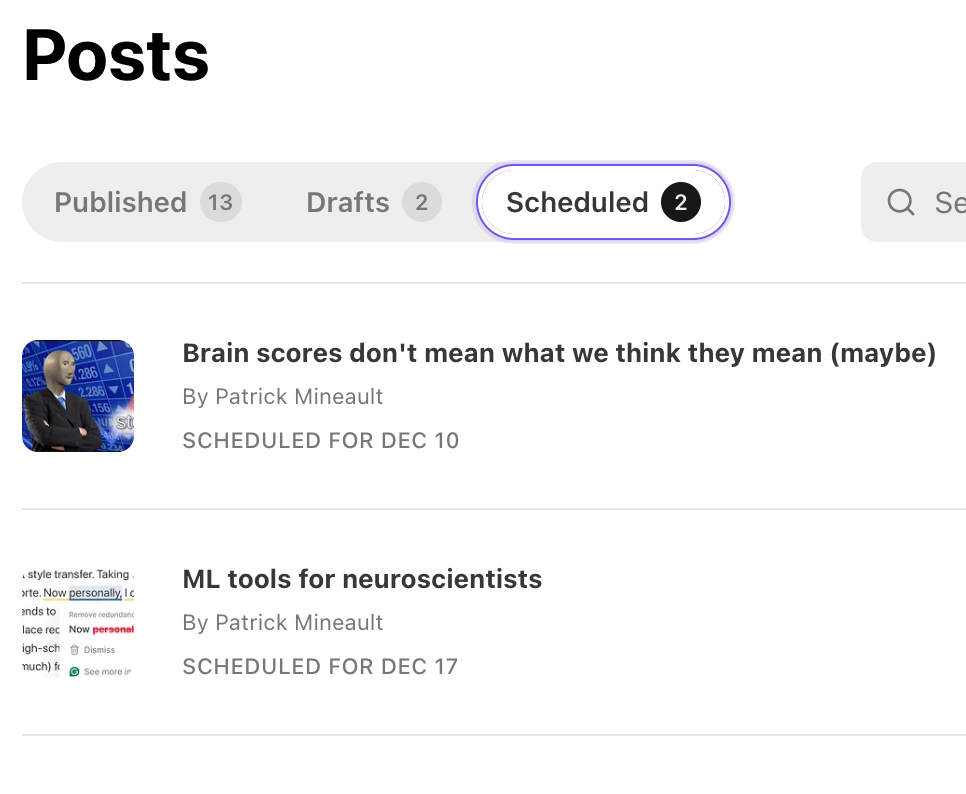This screenshot has height=794, width=966.
Task: Click the author name under Brain scores post
Action: [282, 397]
